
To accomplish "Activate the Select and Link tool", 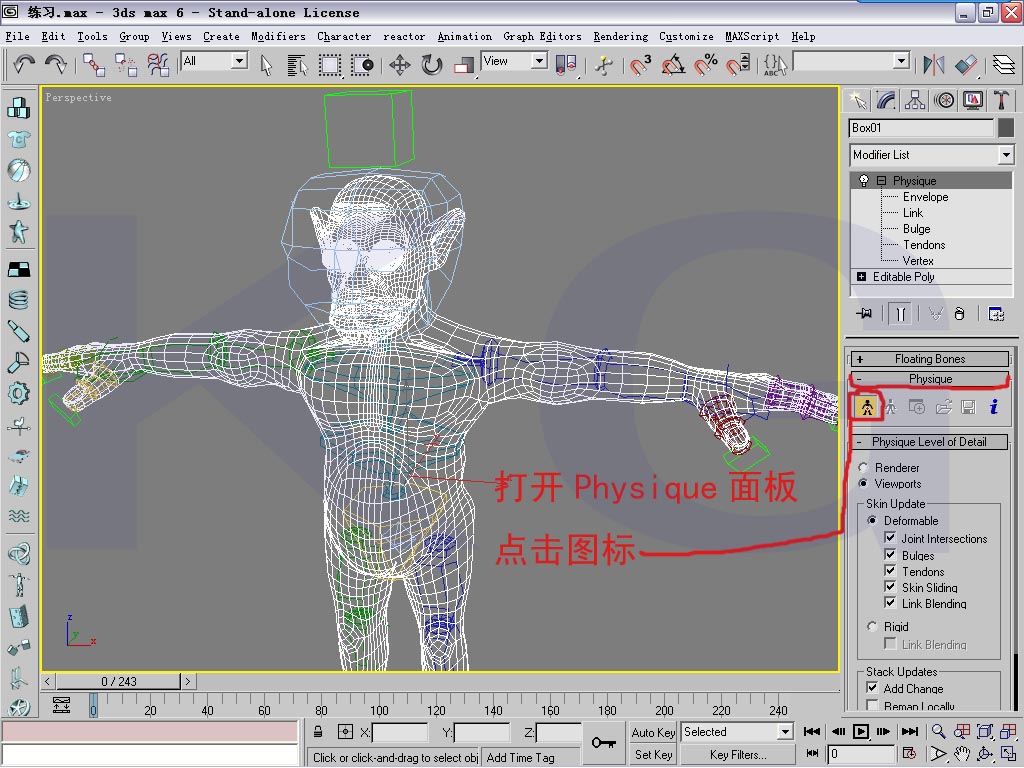I will click(93, 65).
